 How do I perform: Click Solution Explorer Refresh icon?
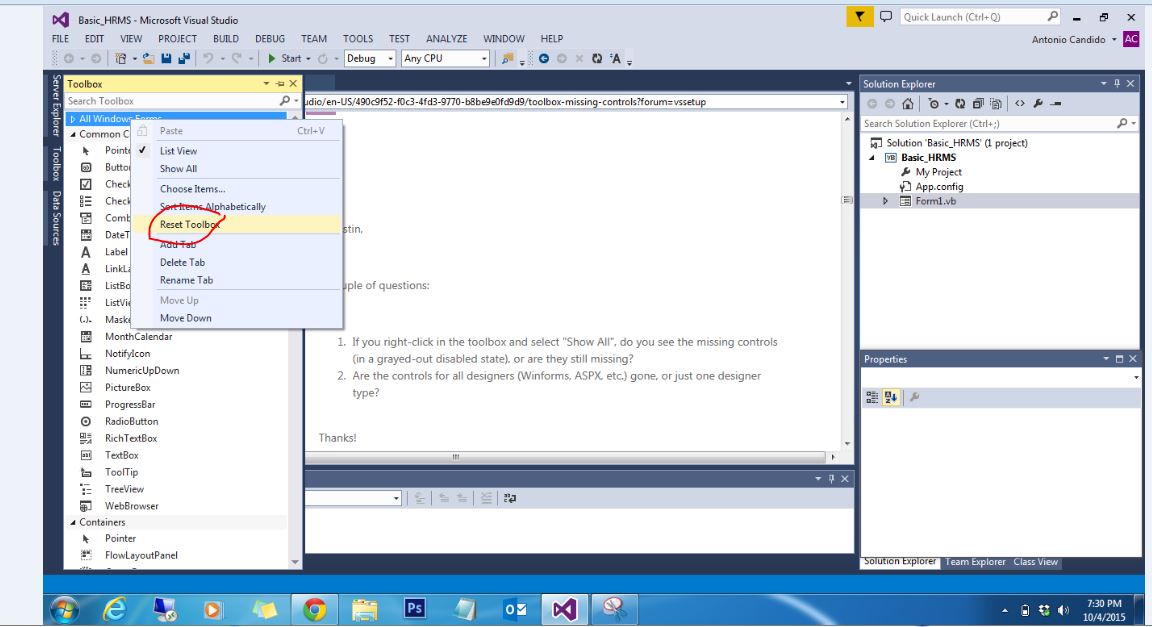pyautogui.click(x=960, y=104)
